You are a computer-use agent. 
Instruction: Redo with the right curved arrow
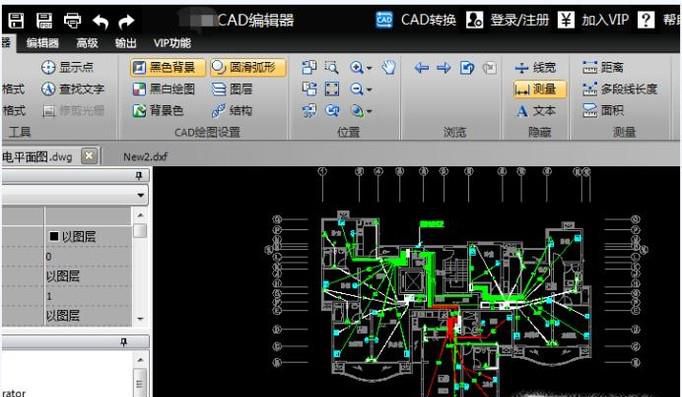(126, 21)
